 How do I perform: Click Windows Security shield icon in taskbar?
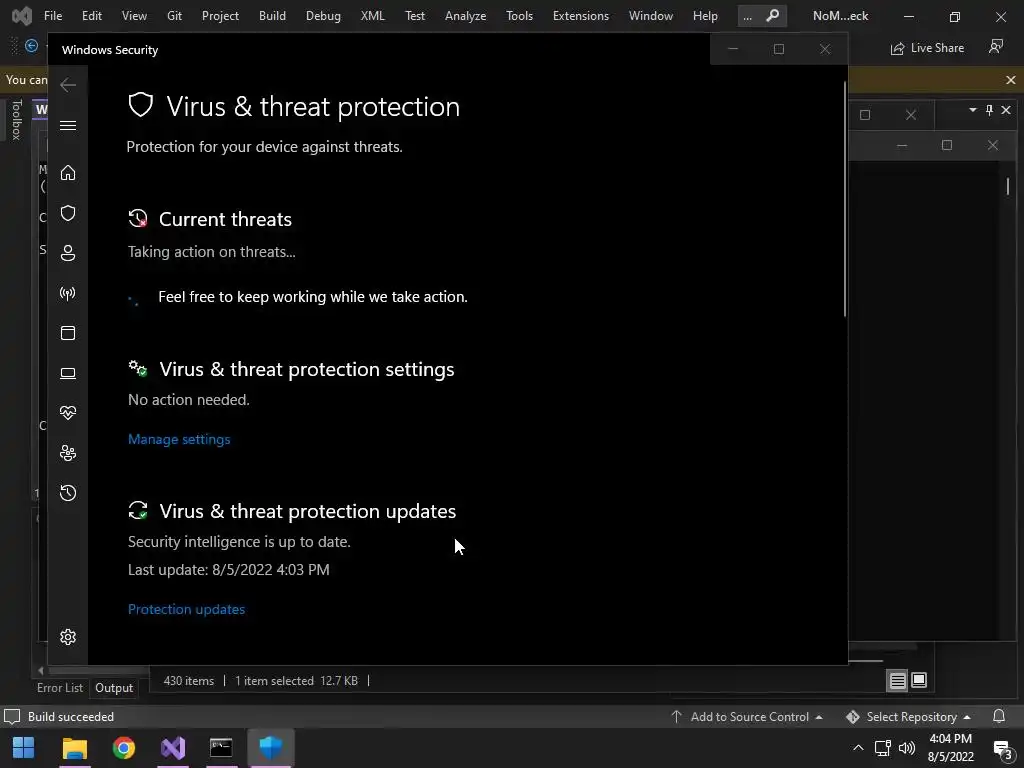pos(270,748)
